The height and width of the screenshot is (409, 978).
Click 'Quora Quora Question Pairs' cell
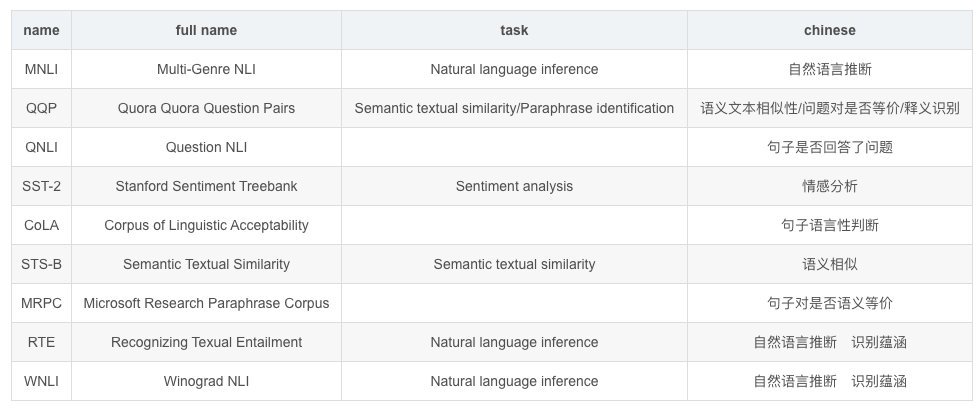pyautogui.click(x=206, y=108)
